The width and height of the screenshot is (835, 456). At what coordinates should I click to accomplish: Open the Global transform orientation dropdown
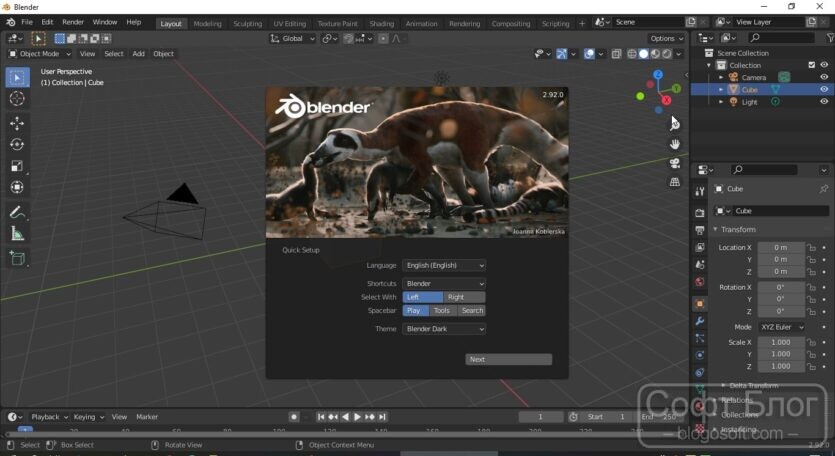[292, 39]
